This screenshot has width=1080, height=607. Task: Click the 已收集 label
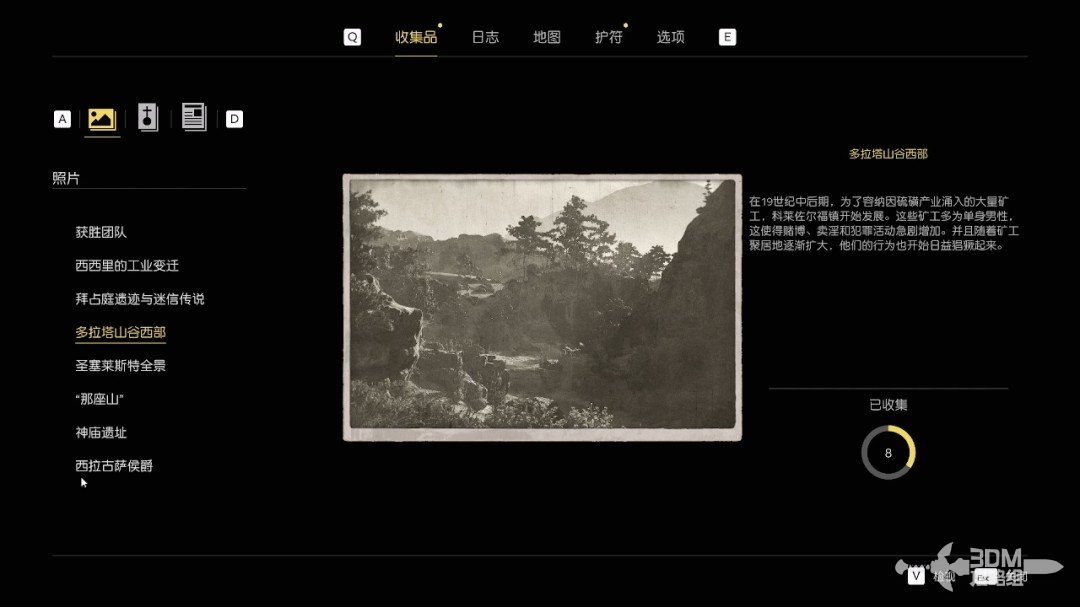point(888,405)
